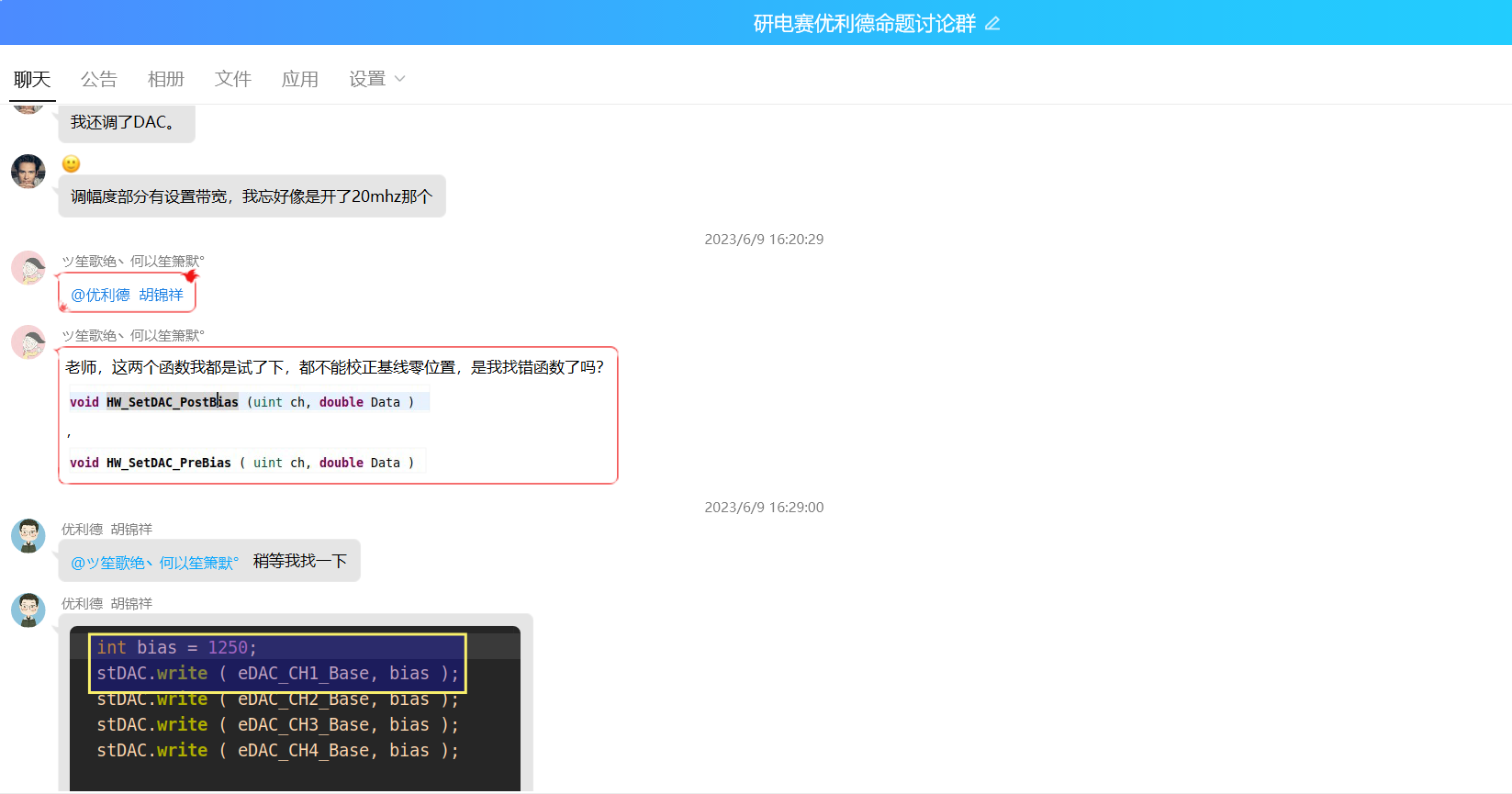The height and width of the screenshot is (794, 1512).
Task: Open avatar beside the @优利德 胡锦祥 message
Action: click(x=28, y=268)
